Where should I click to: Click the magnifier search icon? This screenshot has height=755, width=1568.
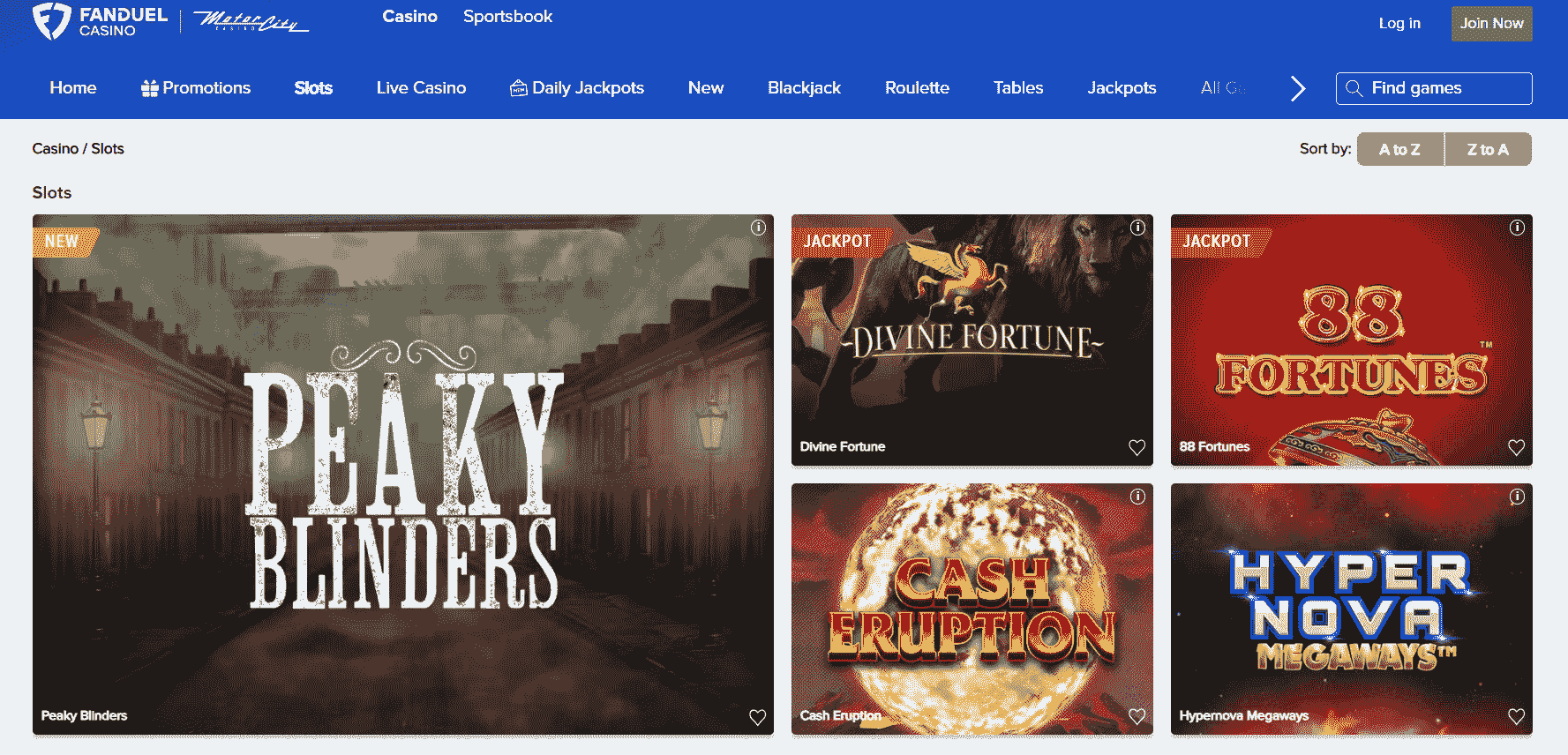pos(1354,88)
